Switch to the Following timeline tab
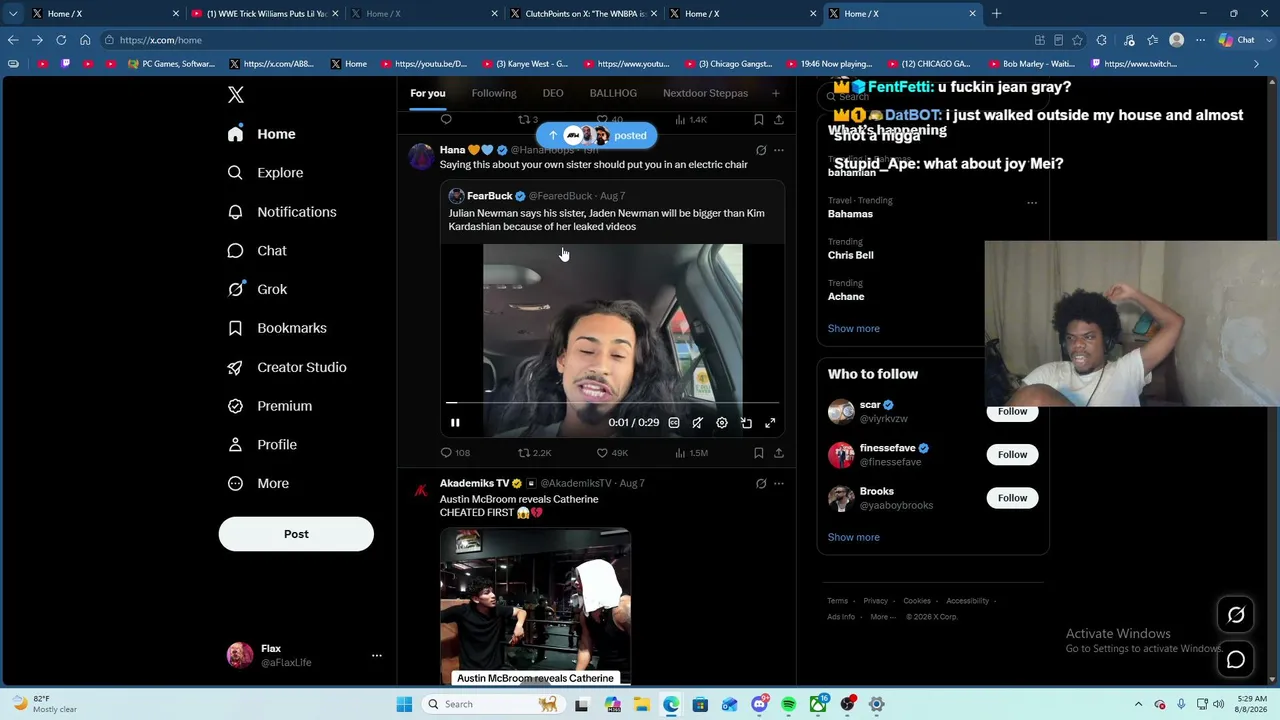The image size is (1280, 720). [x=494, y=93]
